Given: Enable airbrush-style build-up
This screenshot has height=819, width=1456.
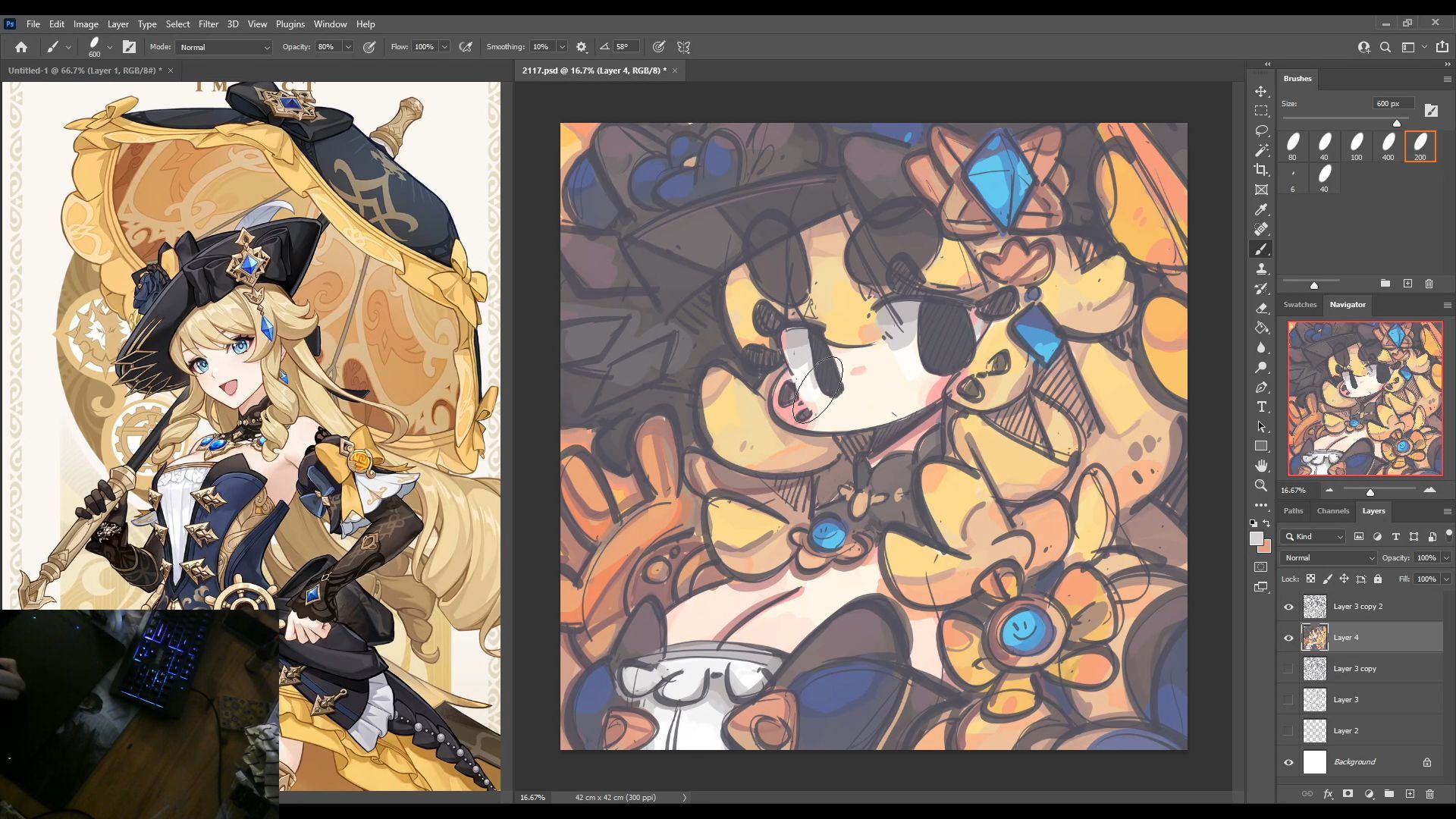Looking at the screenshot, I should coord(466,47).
